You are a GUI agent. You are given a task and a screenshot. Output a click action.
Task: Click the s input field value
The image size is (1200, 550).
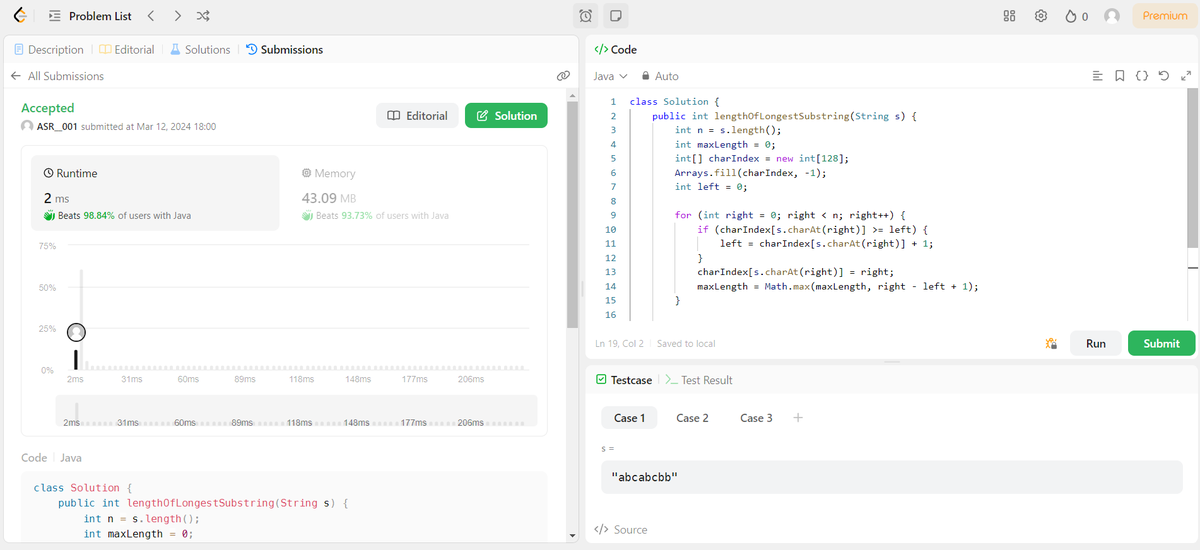coord(892,477)
